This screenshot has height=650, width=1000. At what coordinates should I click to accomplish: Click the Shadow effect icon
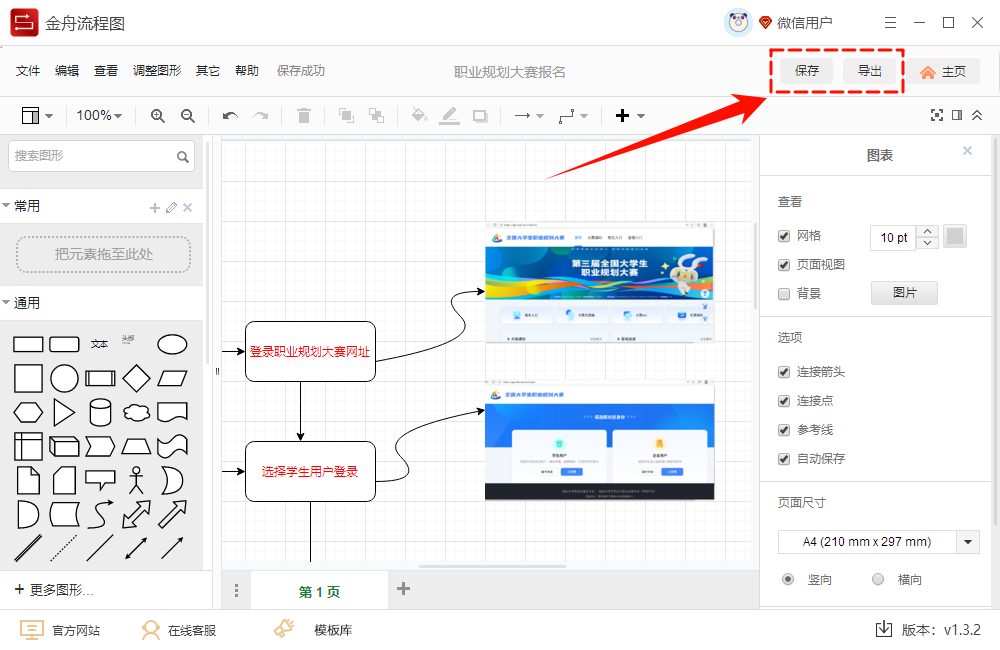[481, 116]
